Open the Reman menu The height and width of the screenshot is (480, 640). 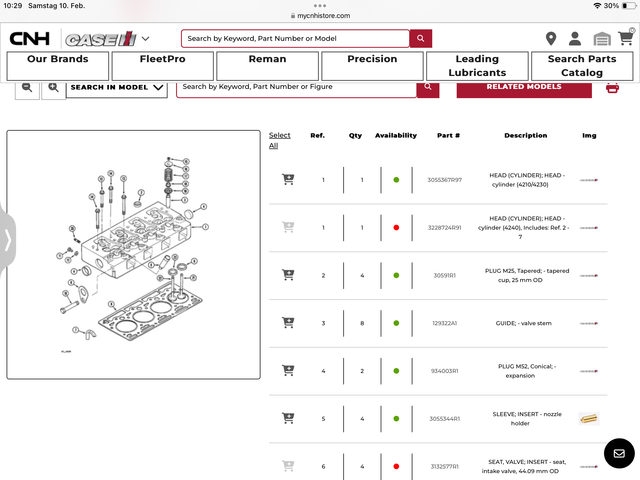click(267, 66)
